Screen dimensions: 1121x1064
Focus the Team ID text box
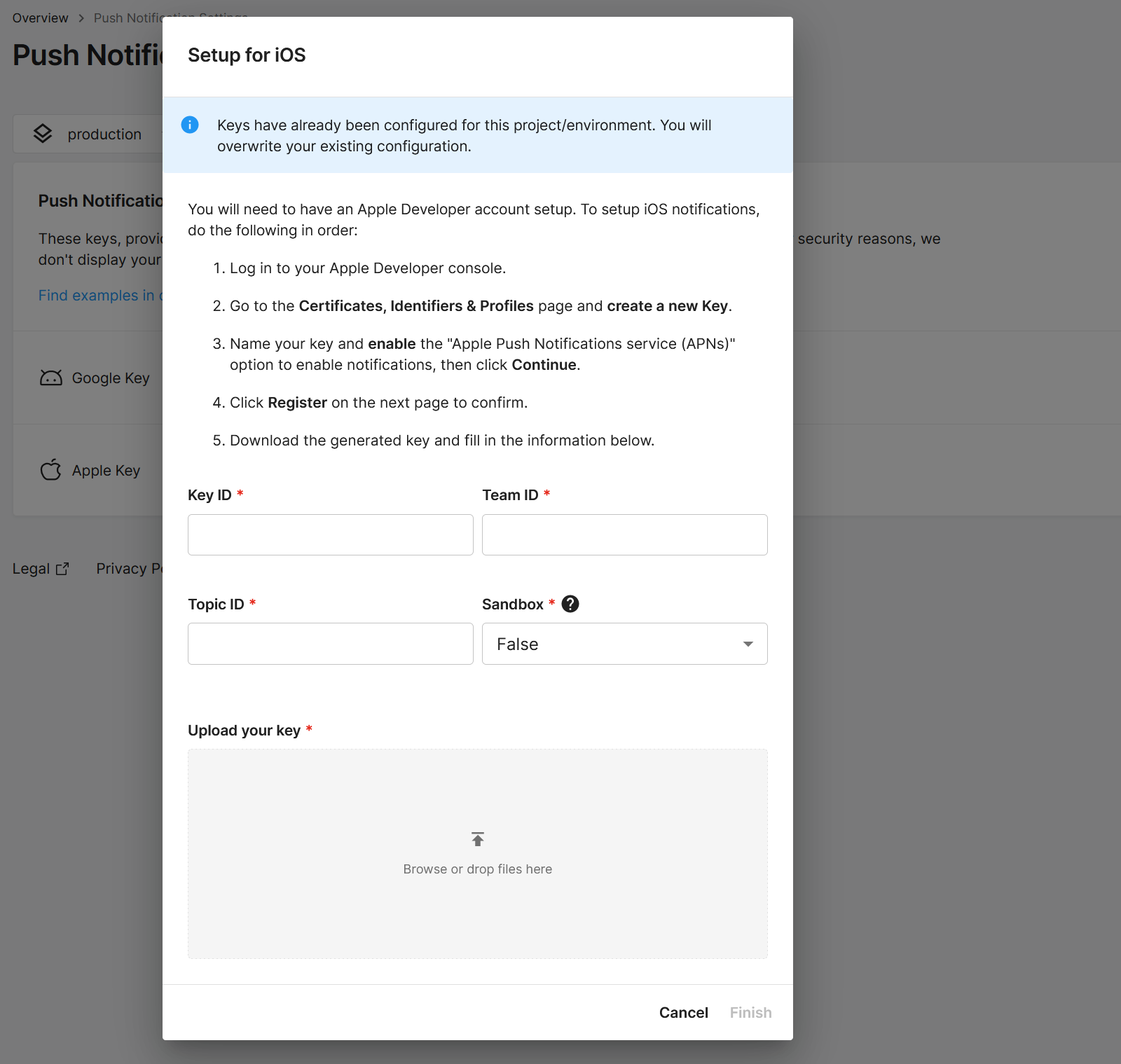pyautogui.click(x=624, y=534)
